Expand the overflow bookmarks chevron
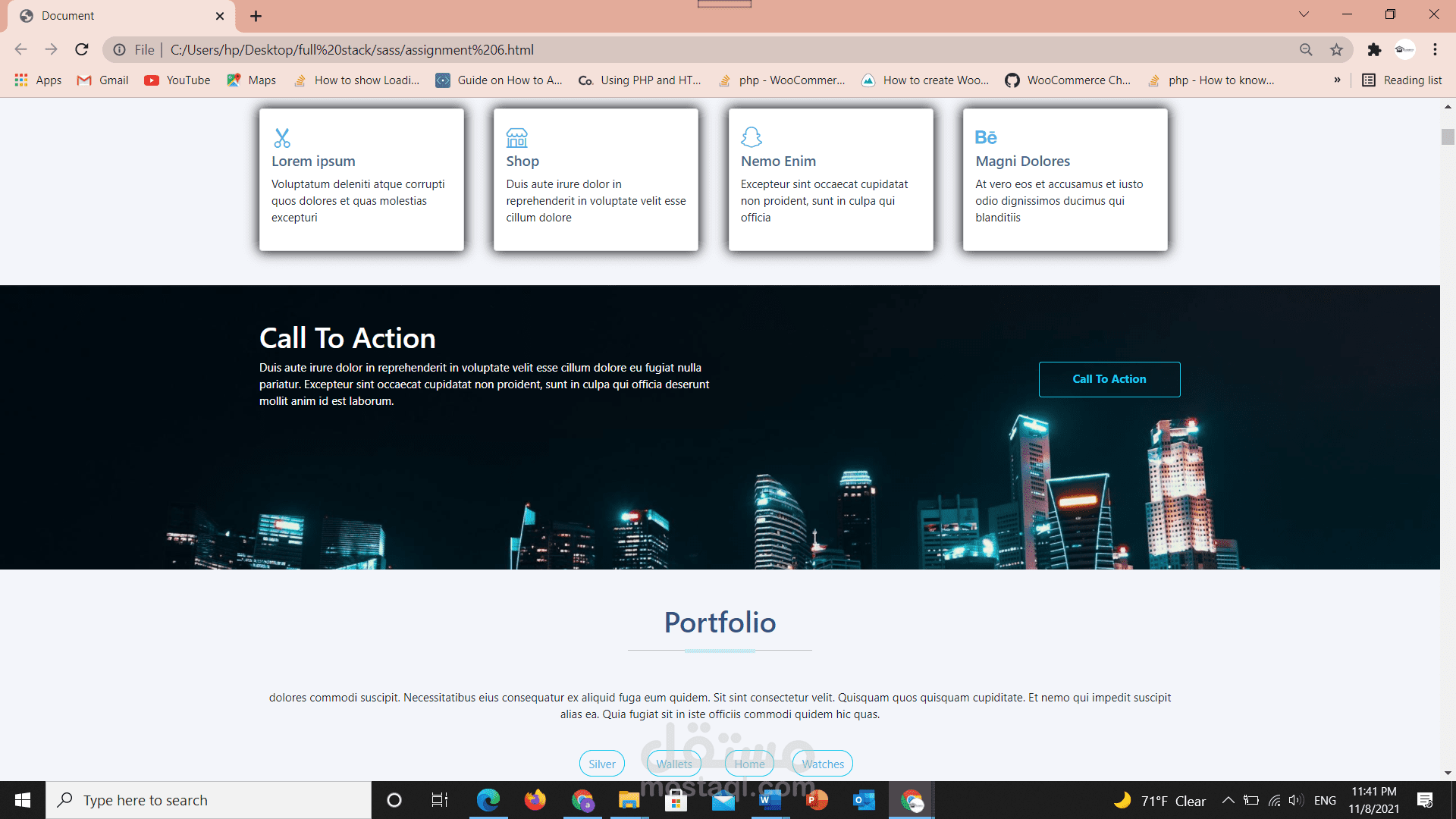 click(1338, 80)
